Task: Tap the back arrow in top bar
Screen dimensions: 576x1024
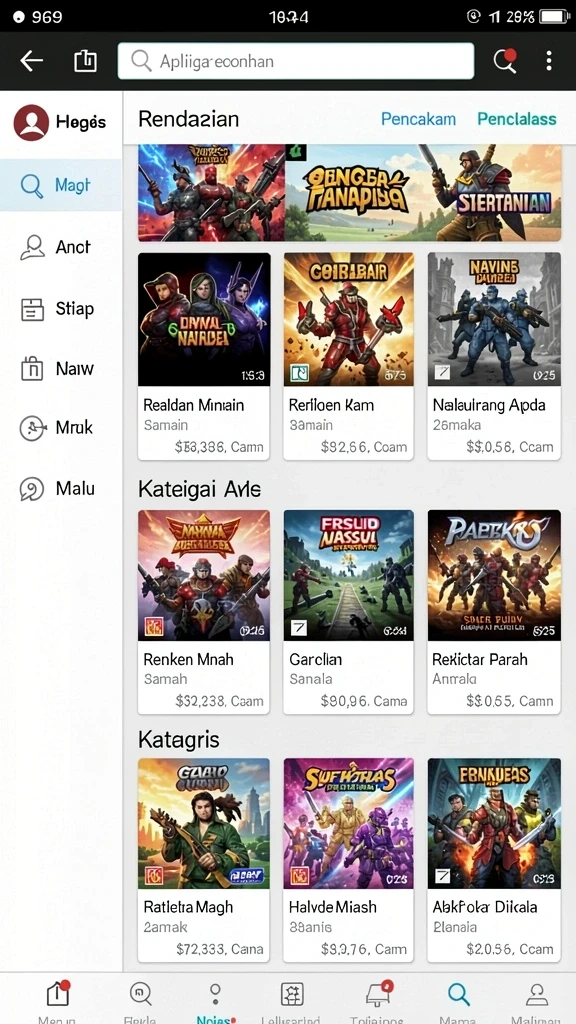Action: tap(31, 61)
